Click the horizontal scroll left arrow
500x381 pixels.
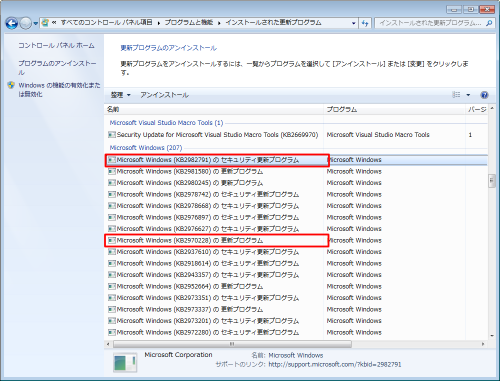[108, 344]
